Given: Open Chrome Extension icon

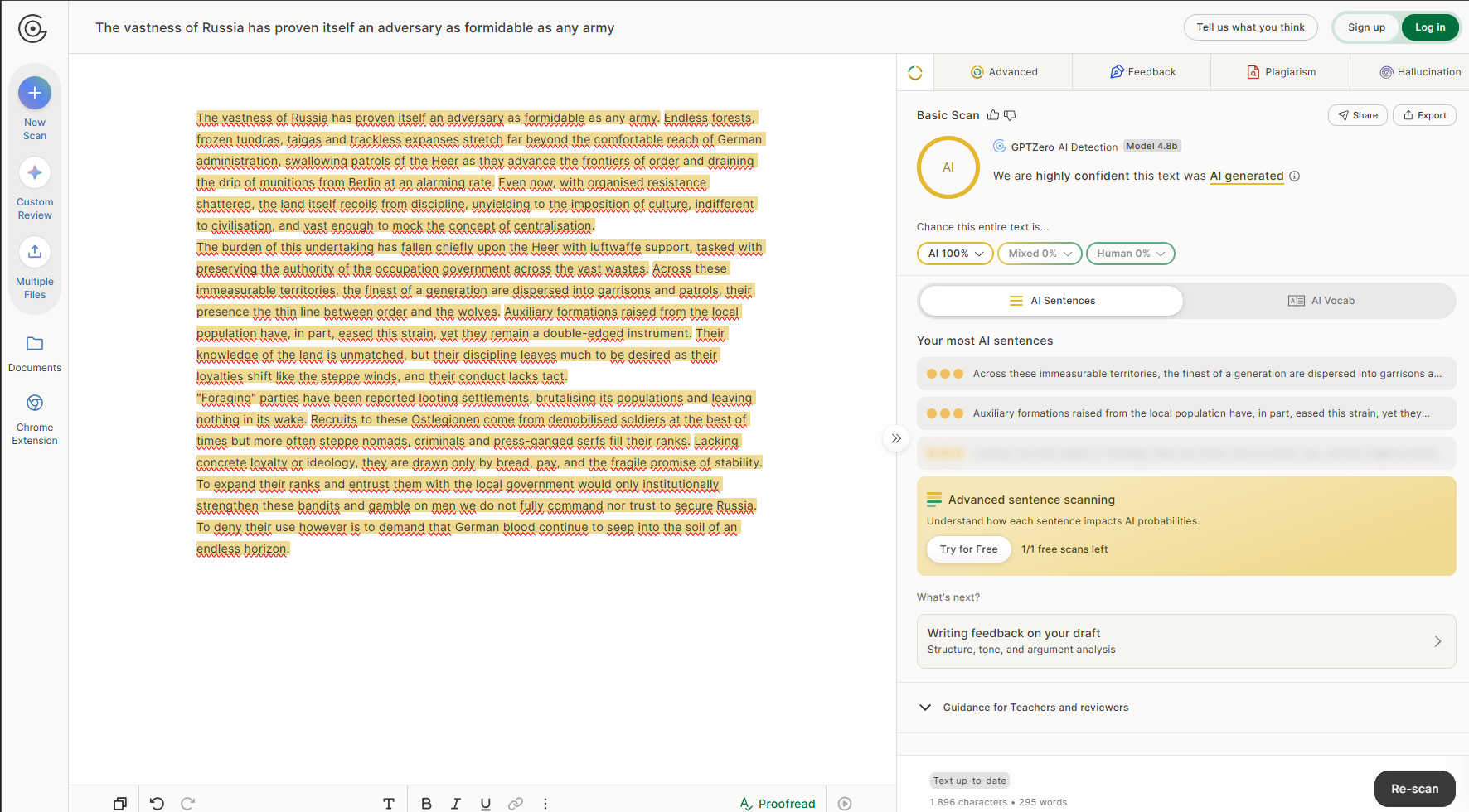Looking at the screenshot, I should pyautogui.click(x=35, y=403).
